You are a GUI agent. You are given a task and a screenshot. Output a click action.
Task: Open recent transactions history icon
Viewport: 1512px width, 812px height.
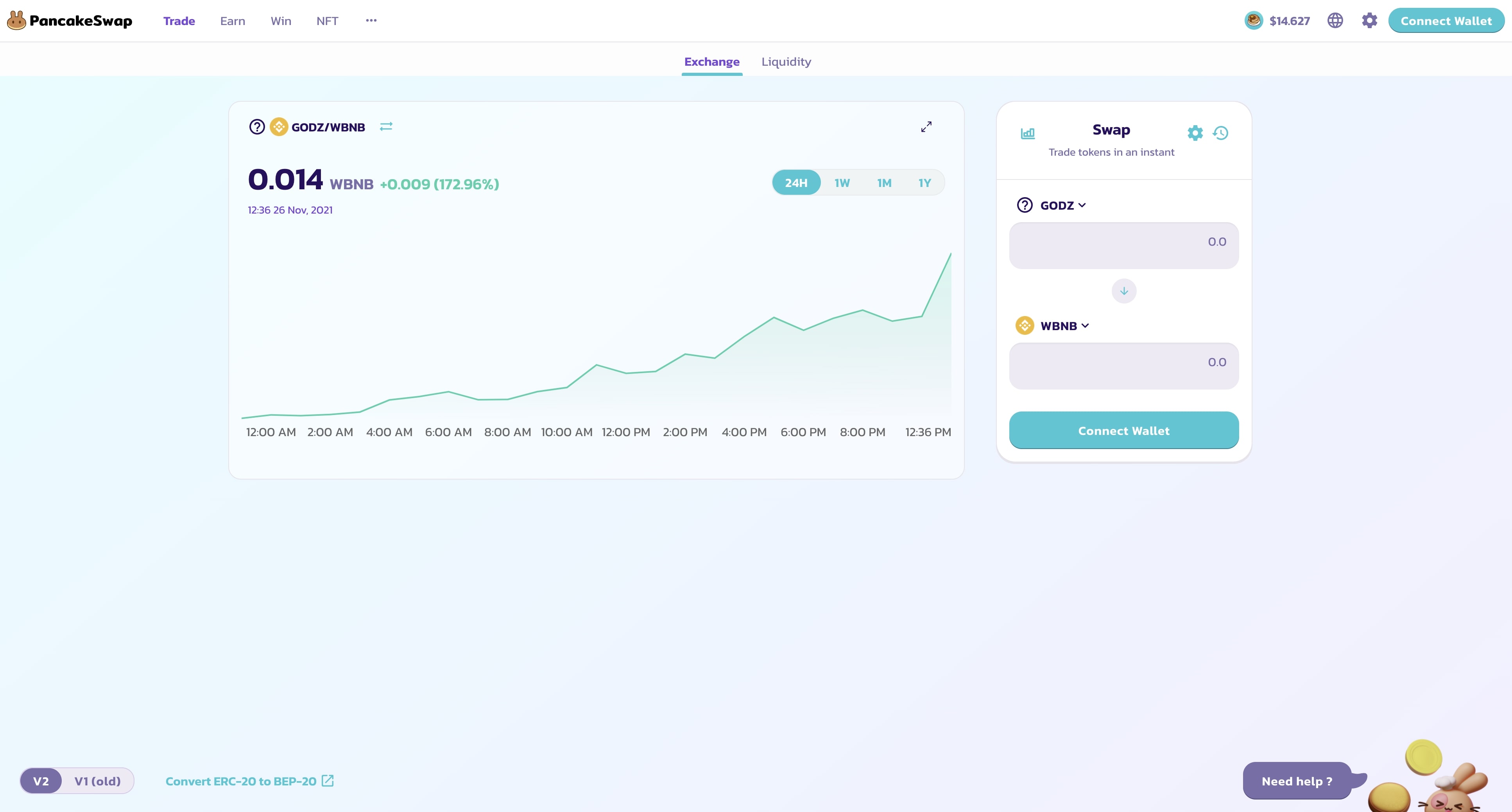pos(1220,133)
